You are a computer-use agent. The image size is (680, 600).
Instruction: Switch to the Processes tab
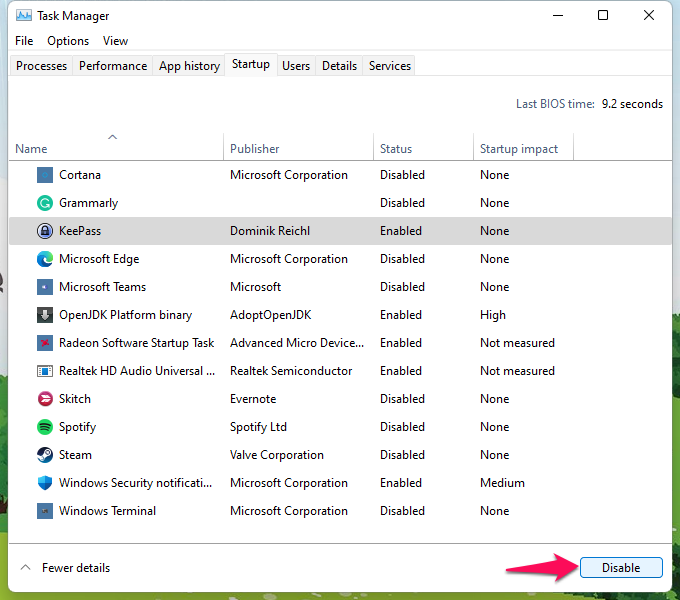41,66
